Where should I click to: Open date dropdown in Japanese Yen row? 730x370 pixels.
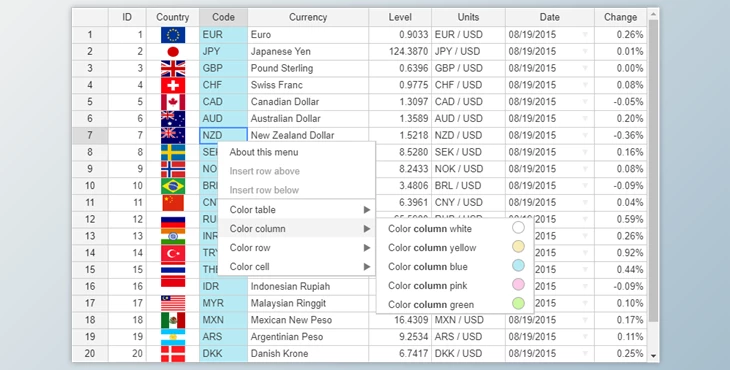tap(585, 52)
